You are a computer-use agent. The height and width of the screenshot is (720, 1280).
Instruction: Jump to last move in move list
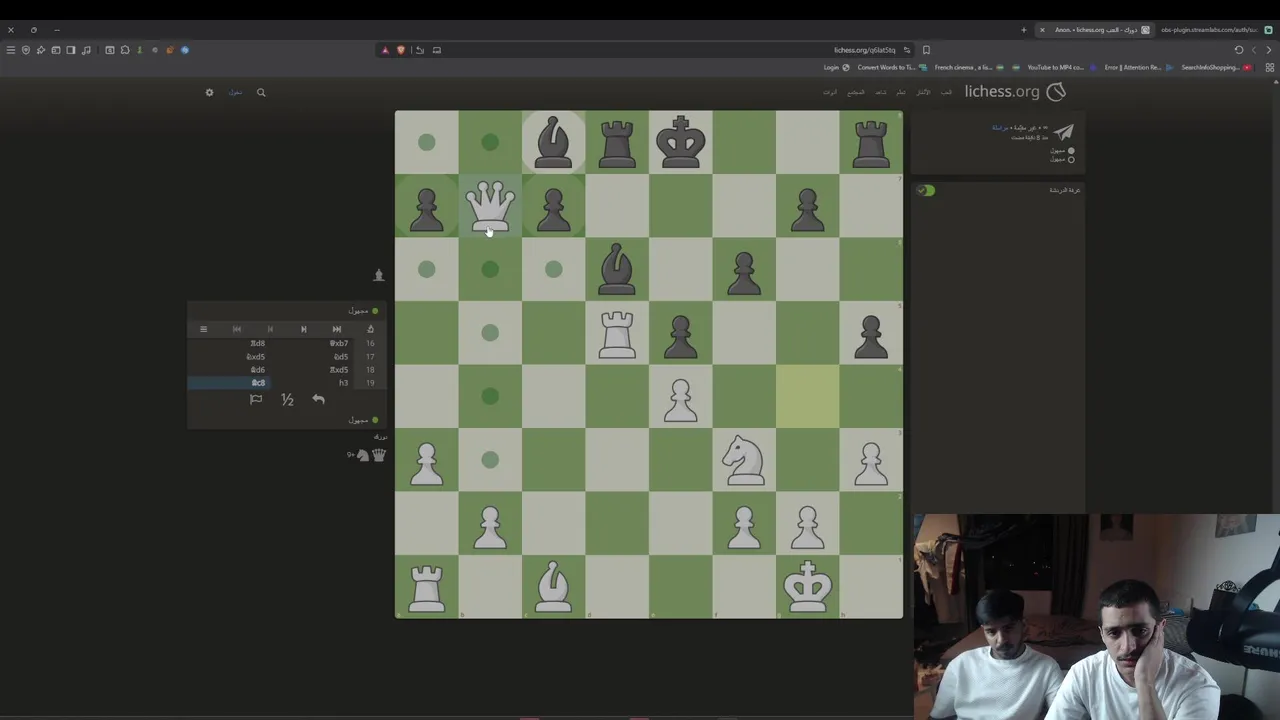coord(237,329)
